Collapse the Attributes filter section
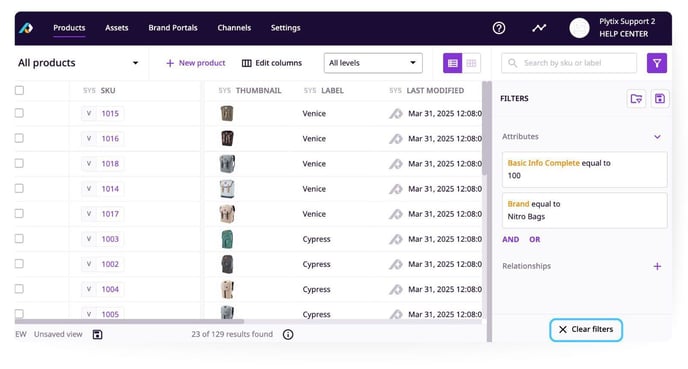This screenshot has width=688, height=369. pyautogui.click(x=657, y=137)
